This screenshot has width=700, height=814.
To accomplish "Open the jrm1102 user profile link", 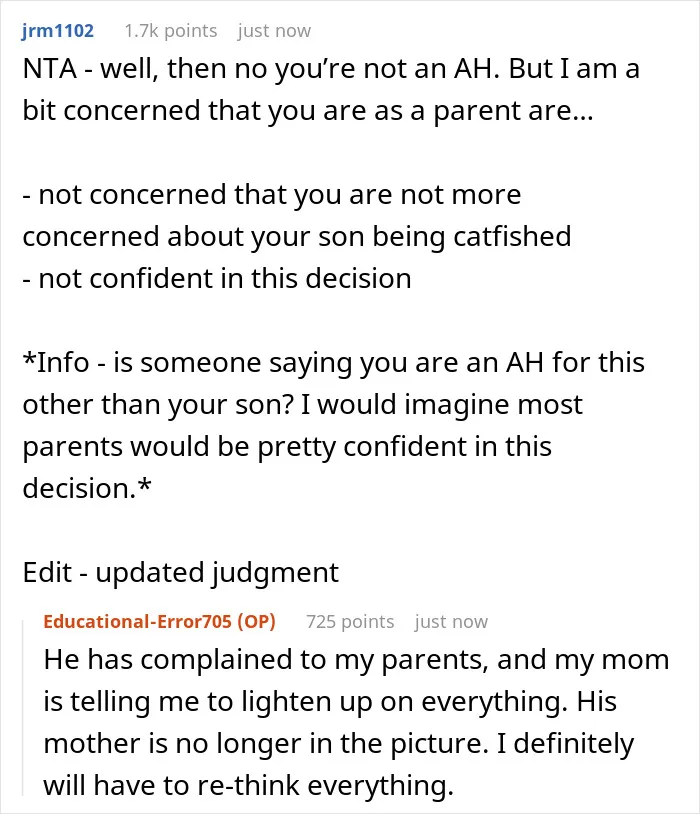I will (x=58, y=31).
